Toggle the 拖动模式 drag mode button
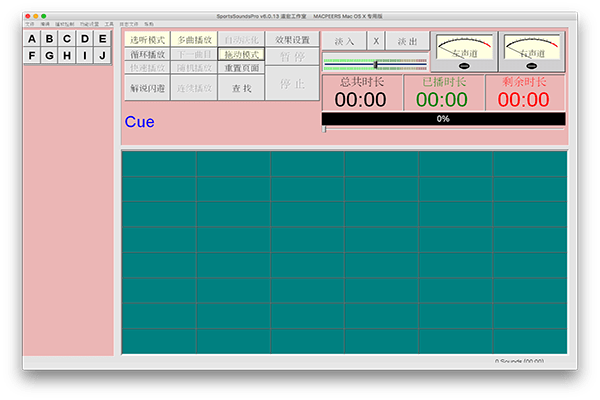 (x=241, y=54)
